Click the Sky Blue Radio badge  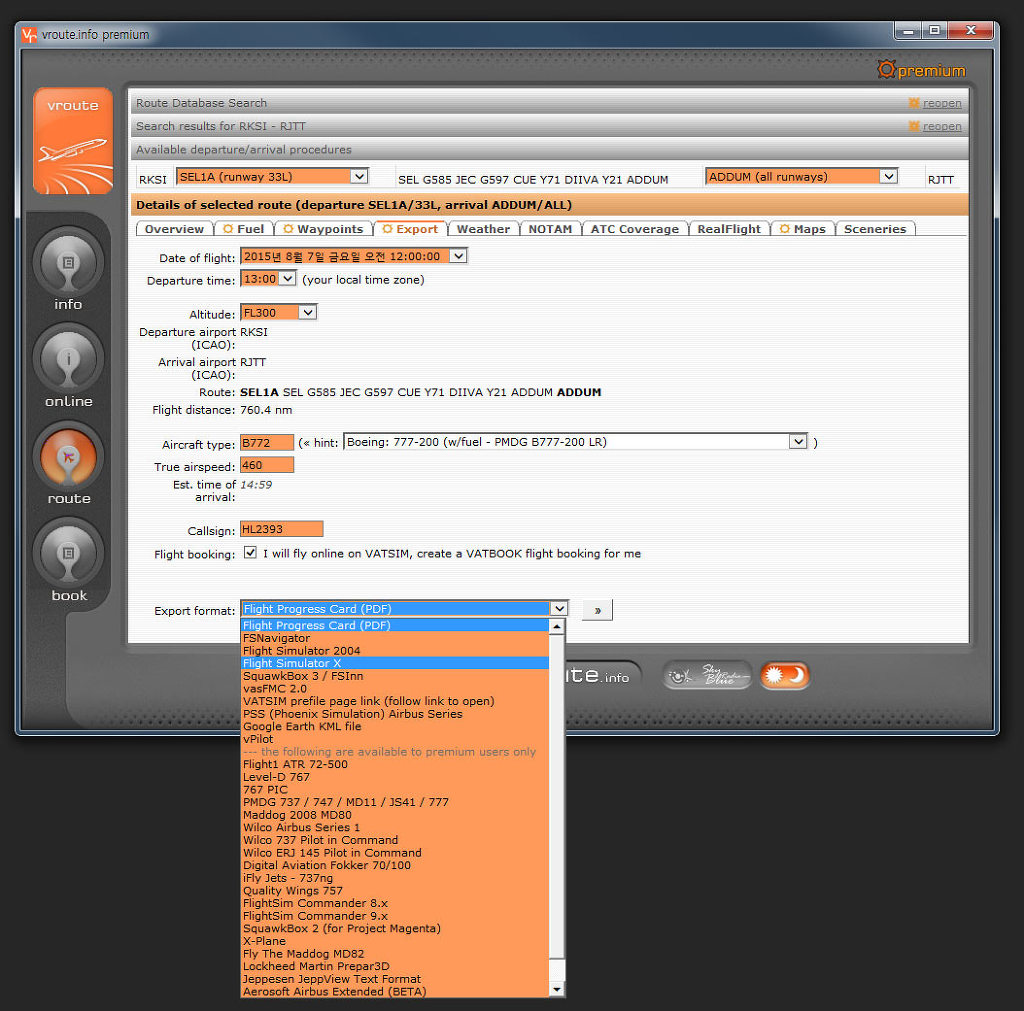tap(707, 675)
